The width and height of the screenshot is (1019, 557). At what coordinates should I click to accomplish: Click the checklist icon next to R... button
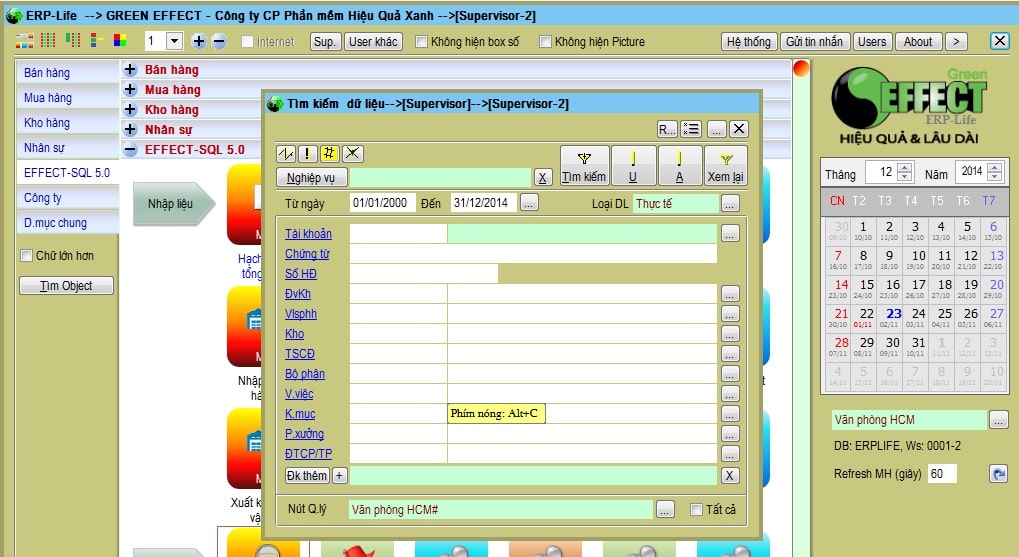click(x=691, y=129)
